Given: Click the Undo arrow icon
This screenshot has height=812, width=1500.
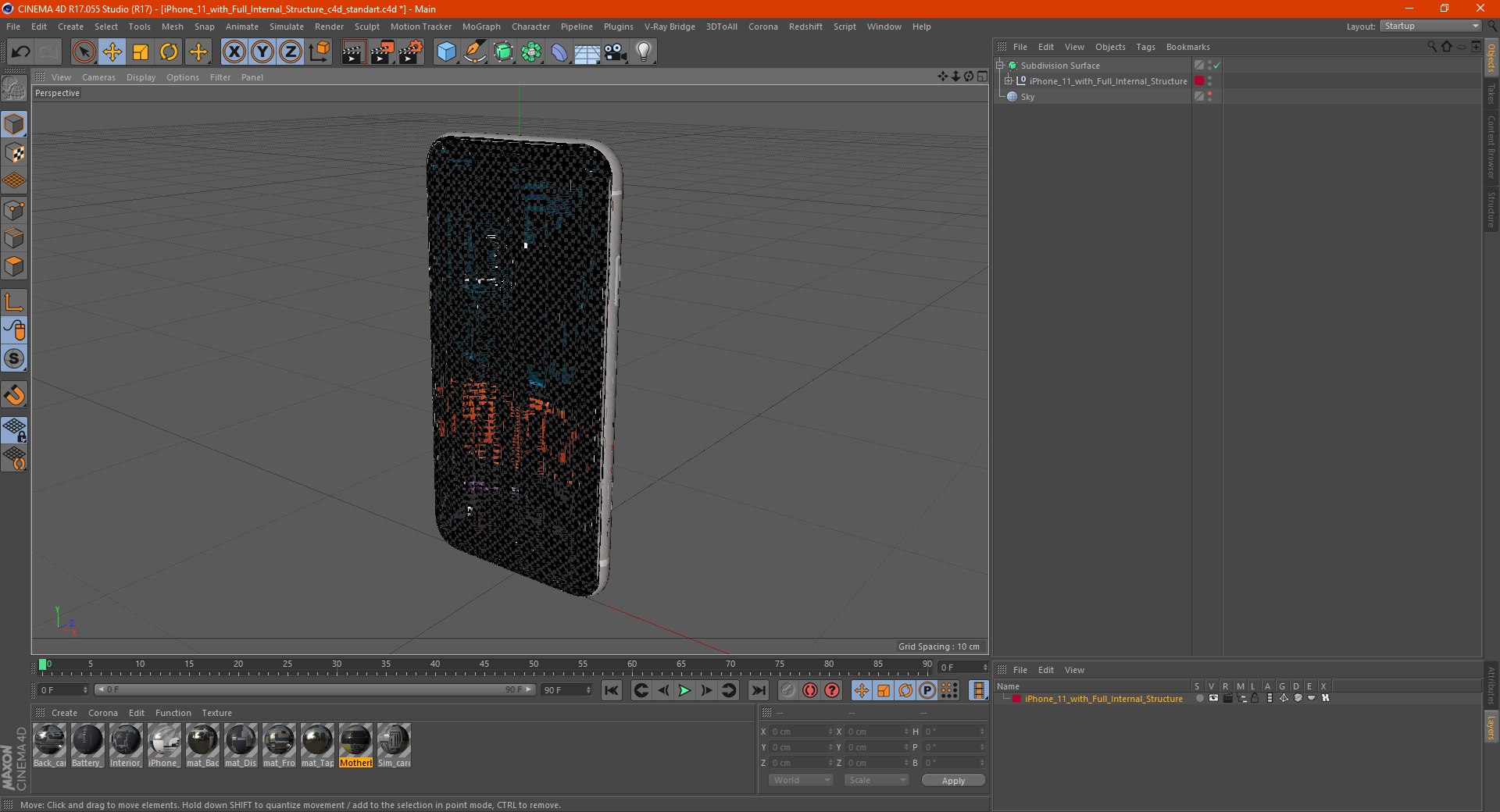Looking at the screenshot, I should point(21,52).
